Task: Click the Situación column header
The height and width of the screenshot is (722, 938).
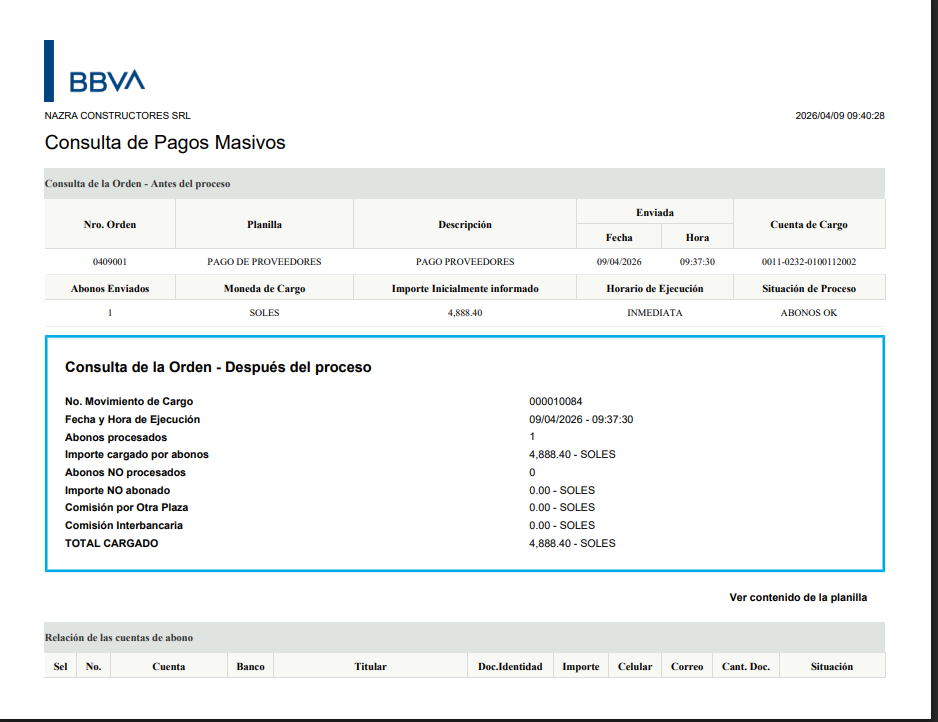Action: pos(832,666)
